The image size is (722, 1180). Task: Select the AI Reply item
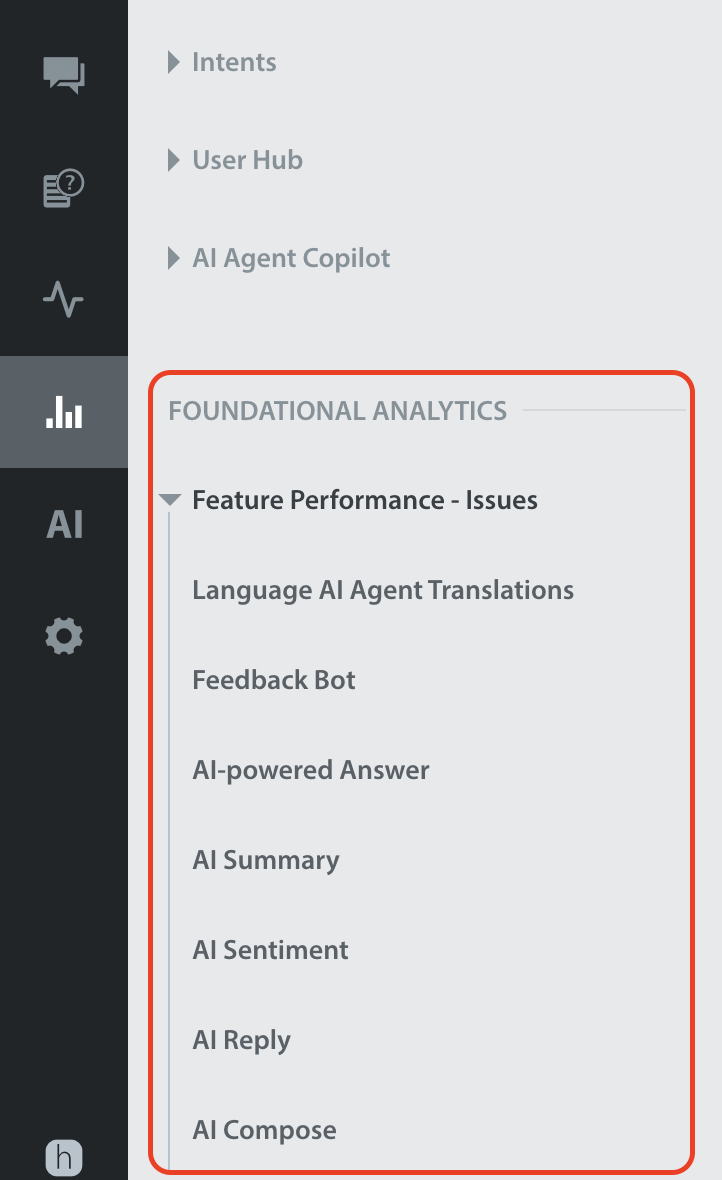pos(242,1040)
